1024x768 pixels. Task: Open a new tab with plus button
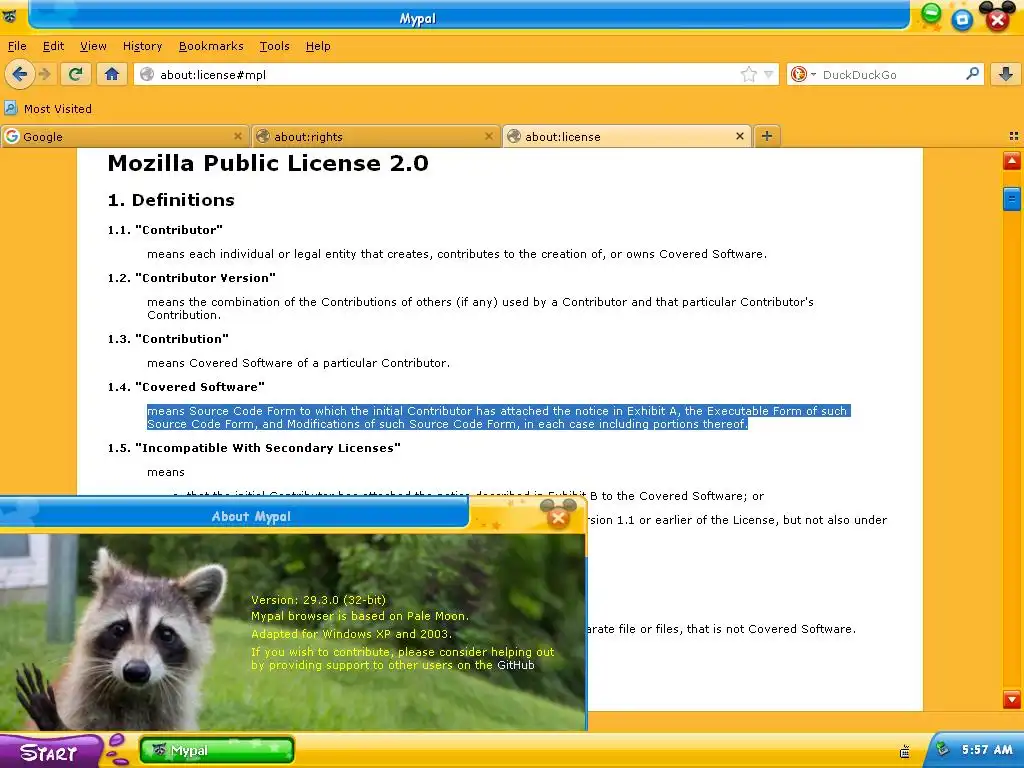(767, 136)
